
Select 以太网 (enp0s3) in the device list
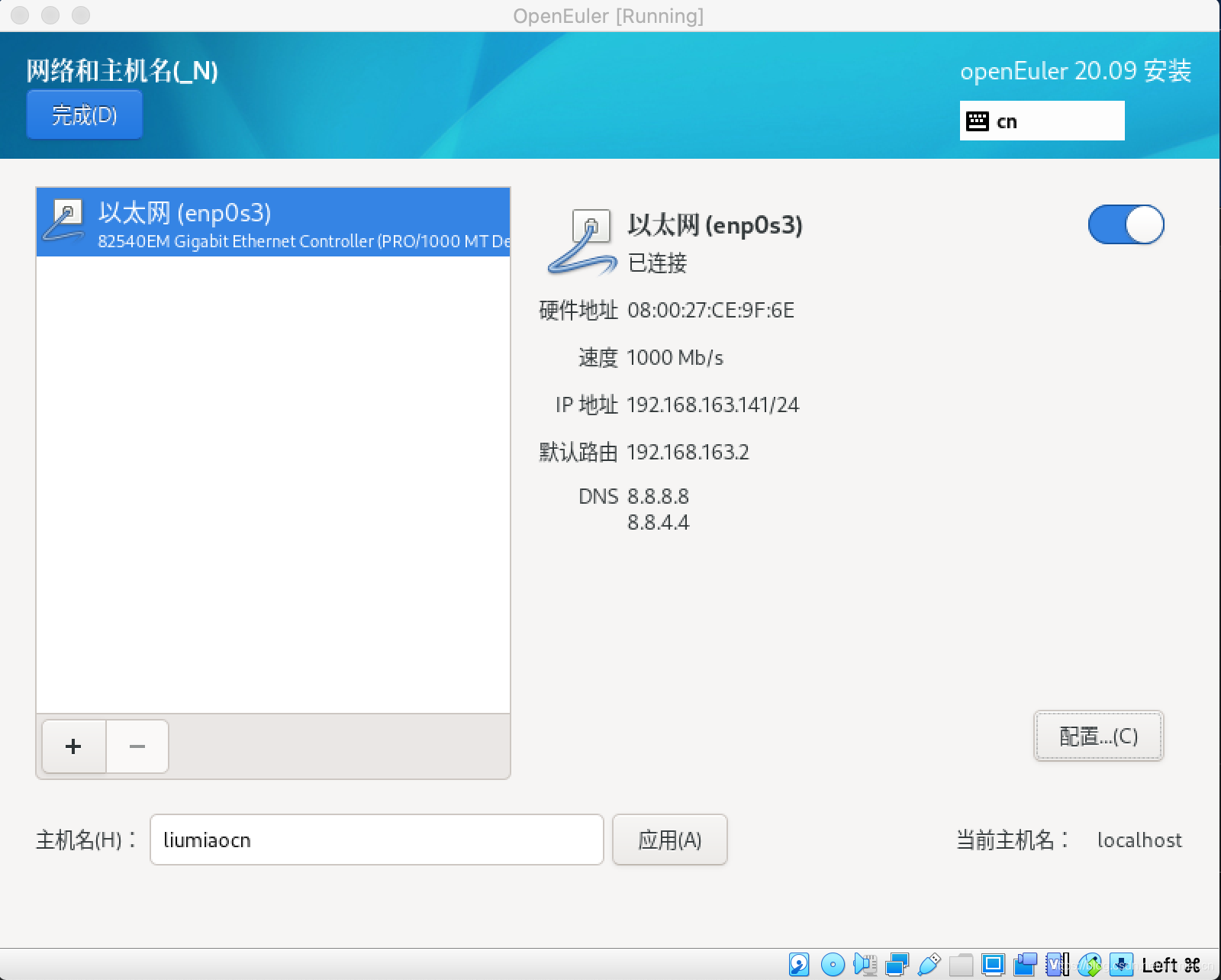pyautogui.click(x=273, y=221)
